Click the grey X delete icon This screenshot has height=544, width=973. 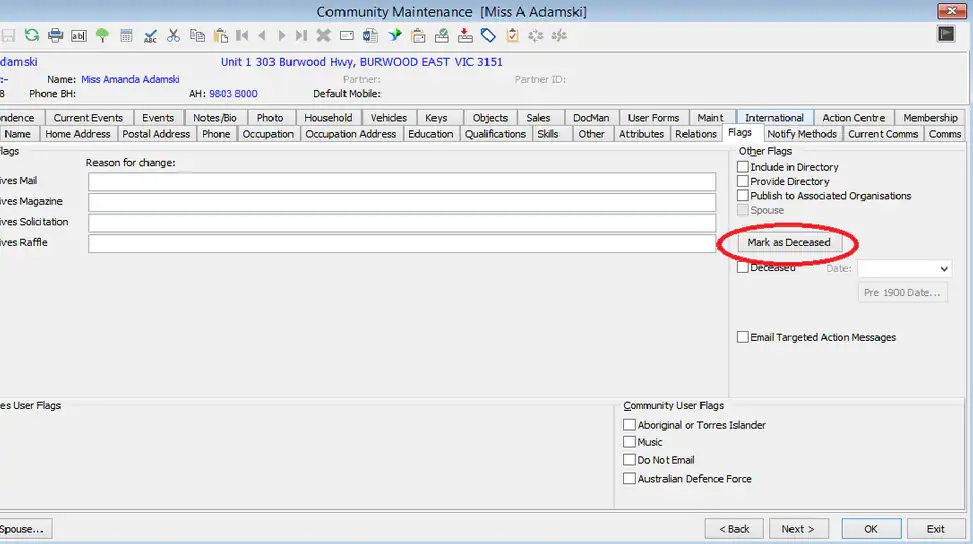point(323,35)
